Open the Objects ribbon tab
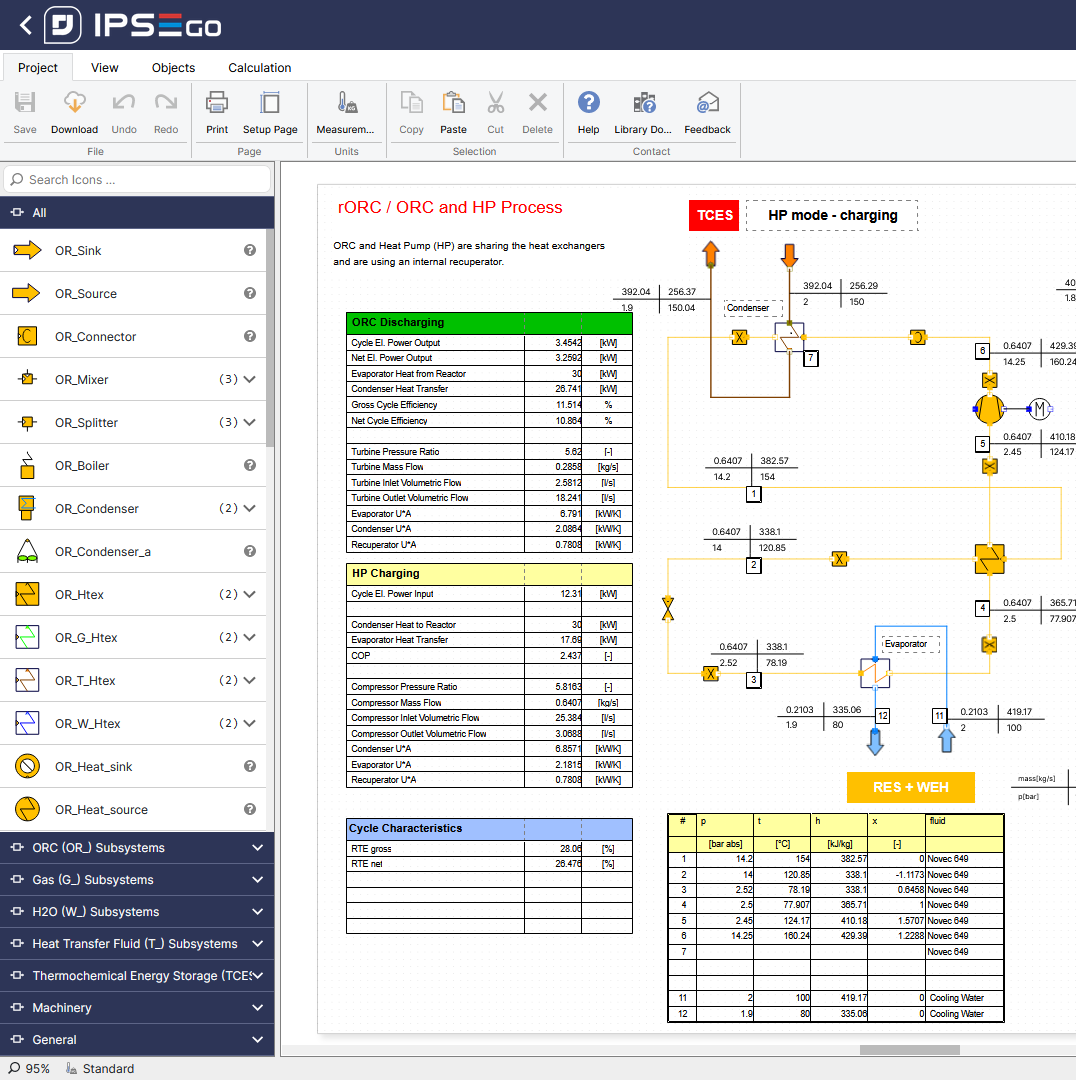Viewport: 1078px width, 1080px height. coord(173,68)
